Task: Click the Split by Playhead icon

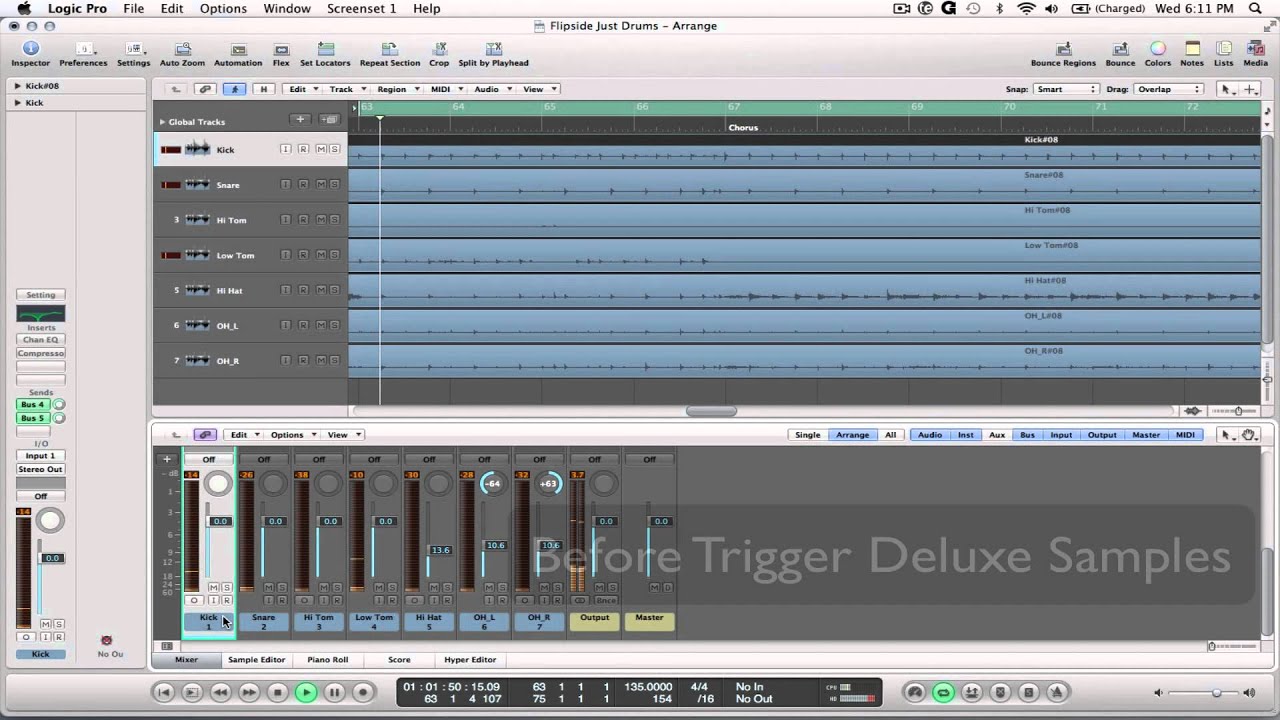Action: click(493, 54)
